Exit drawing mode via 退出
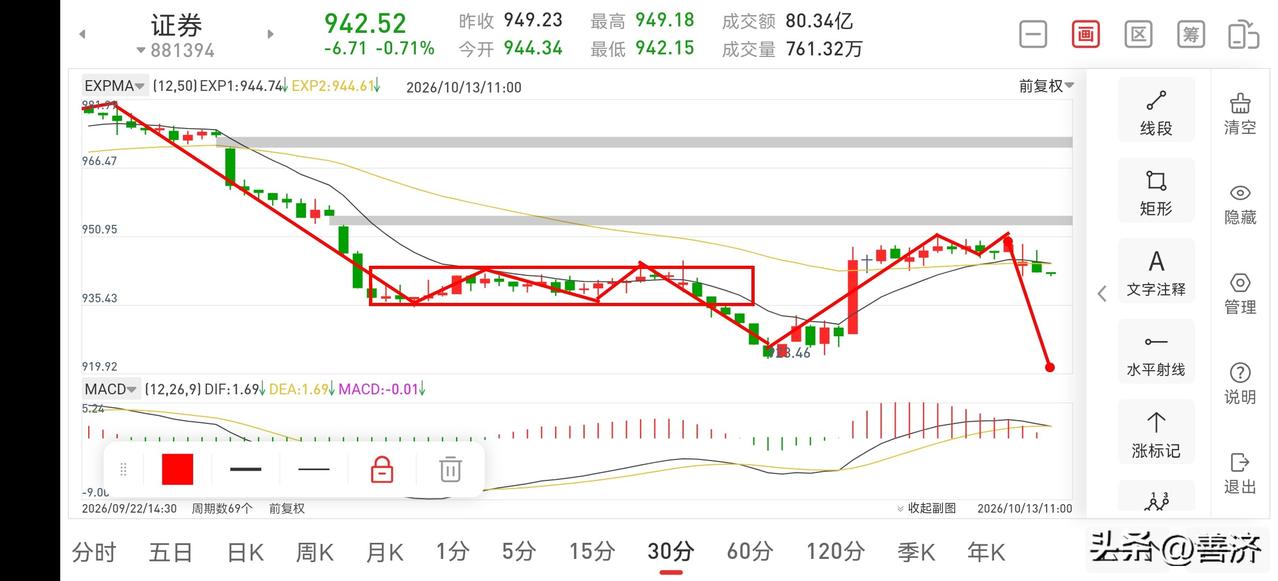1278x581 pixels. (x=1240, y=474)
